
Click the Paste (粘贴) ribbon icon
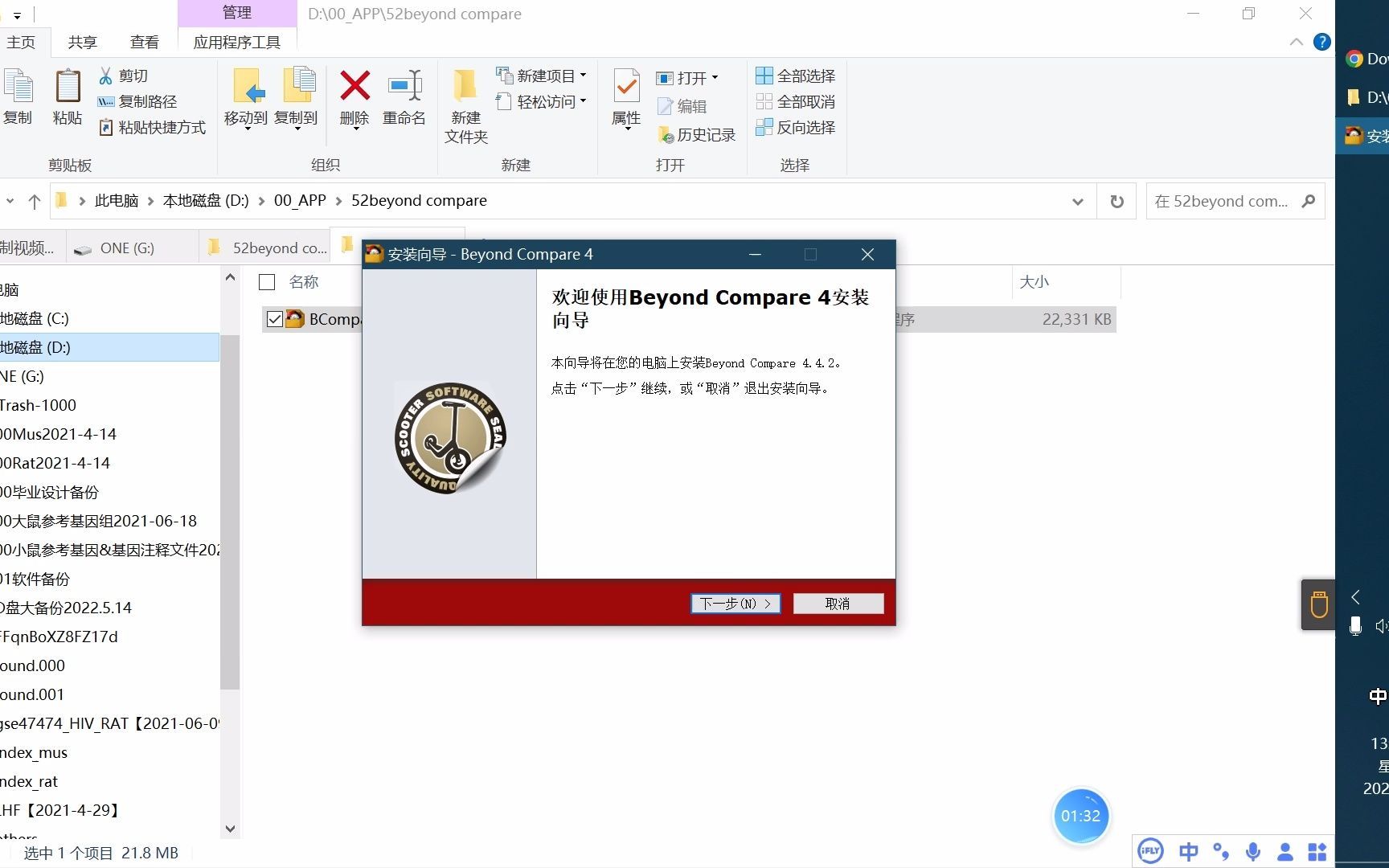[68, 87]
